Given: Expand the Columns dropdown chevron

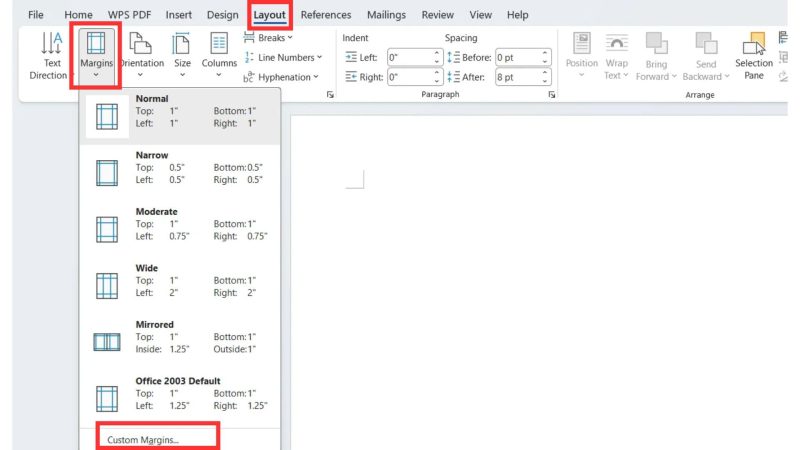Looking at the screenshot, I should tap(219, 76).
